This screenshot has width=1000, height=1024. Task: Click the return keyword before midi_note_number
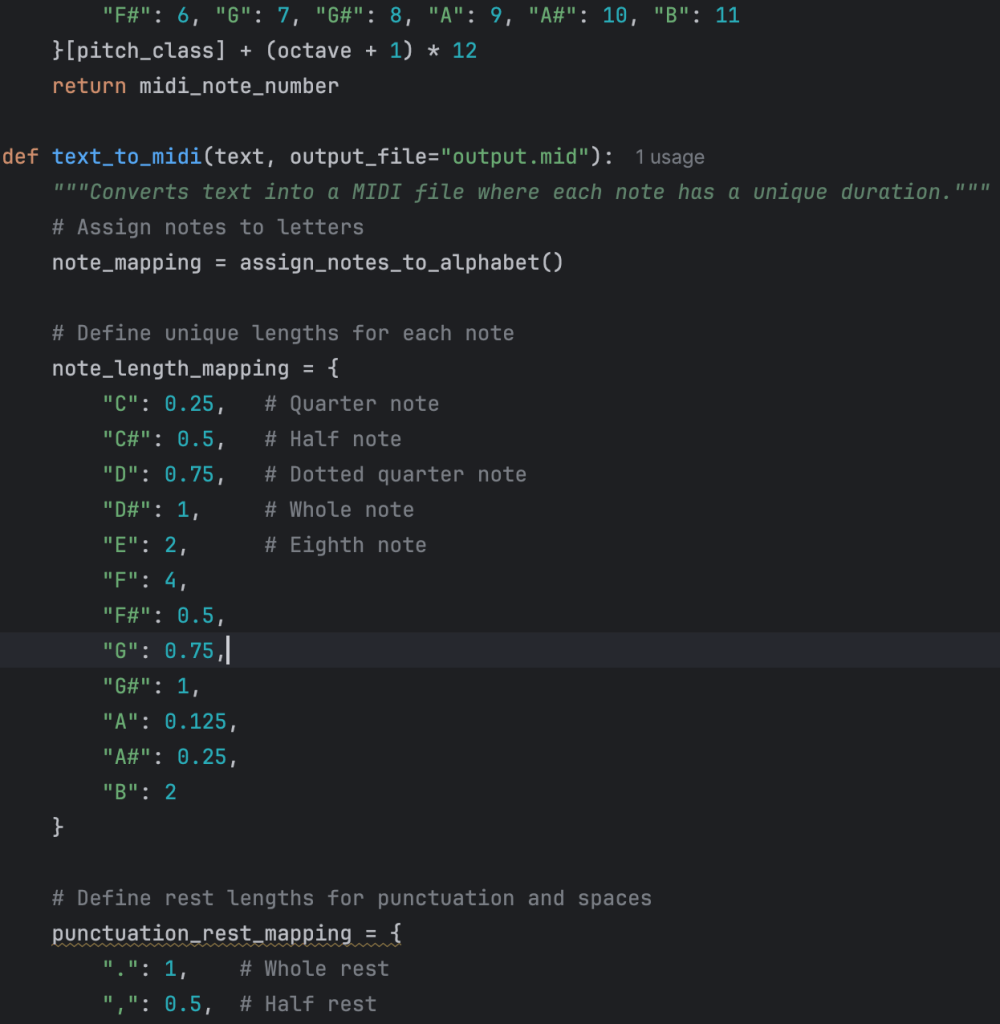89,86
